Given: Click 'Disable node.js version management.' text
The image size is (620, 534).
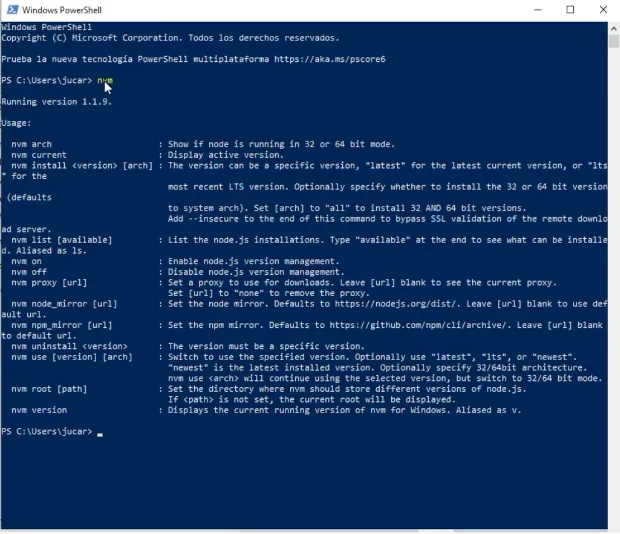Looking at the screenshot, I should [256, 272].
